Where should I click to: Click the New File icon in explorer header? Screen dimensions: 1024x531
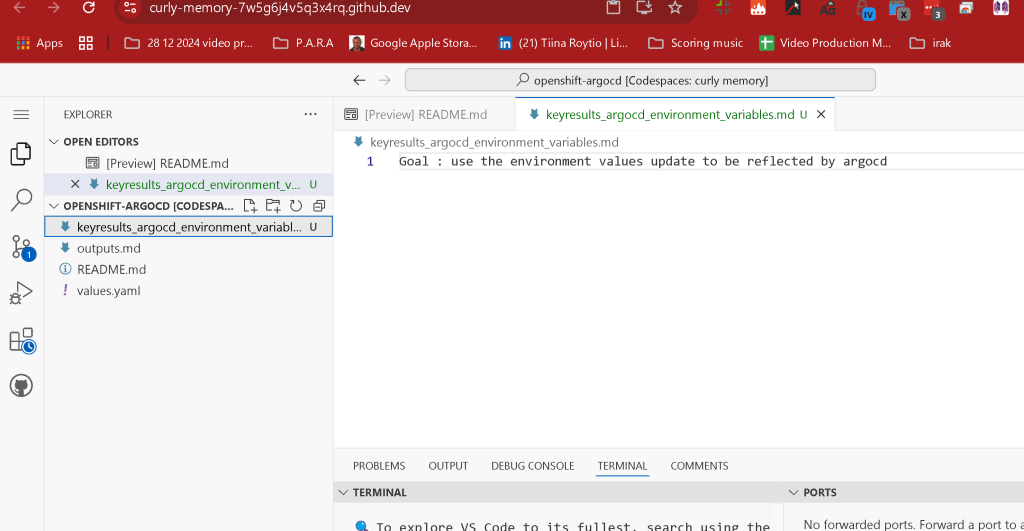point(249,206)
